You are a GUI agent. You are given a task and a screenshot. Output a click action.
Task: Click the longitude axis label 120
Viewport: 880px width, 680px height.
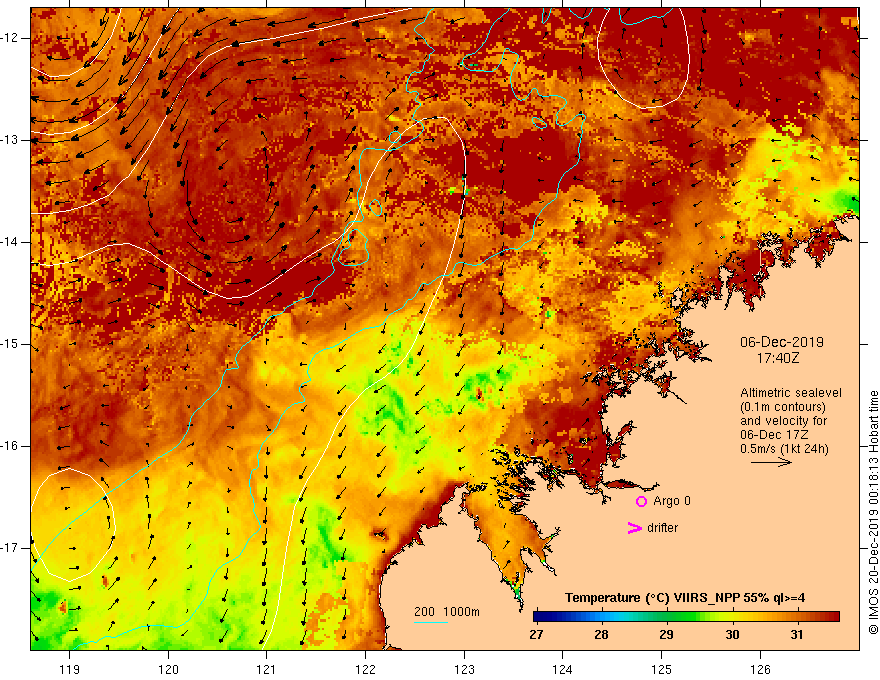[168, 669]
